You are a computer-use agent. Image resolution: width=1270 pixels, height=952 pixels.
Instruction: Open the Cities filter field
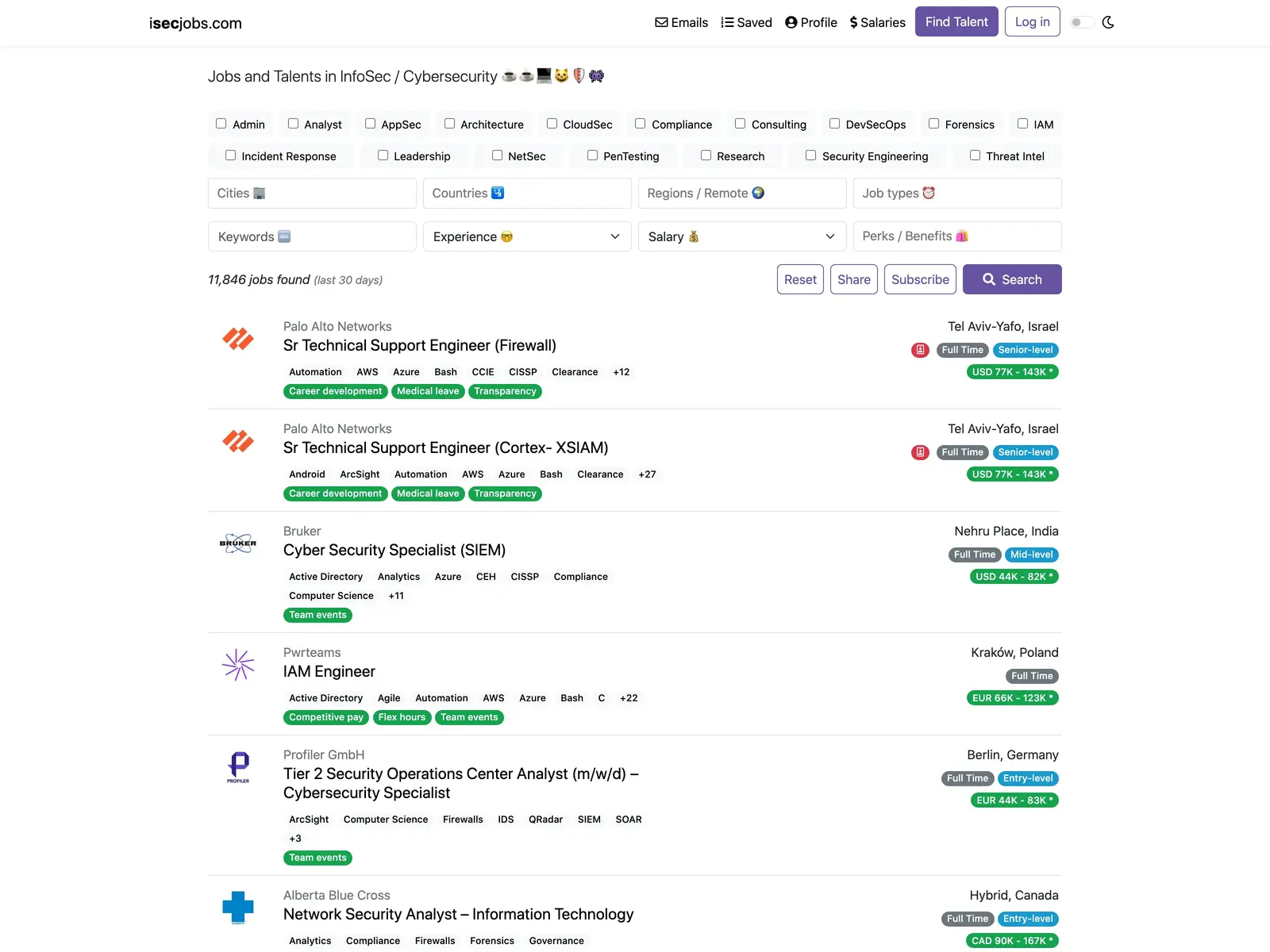tap(312, 193)
